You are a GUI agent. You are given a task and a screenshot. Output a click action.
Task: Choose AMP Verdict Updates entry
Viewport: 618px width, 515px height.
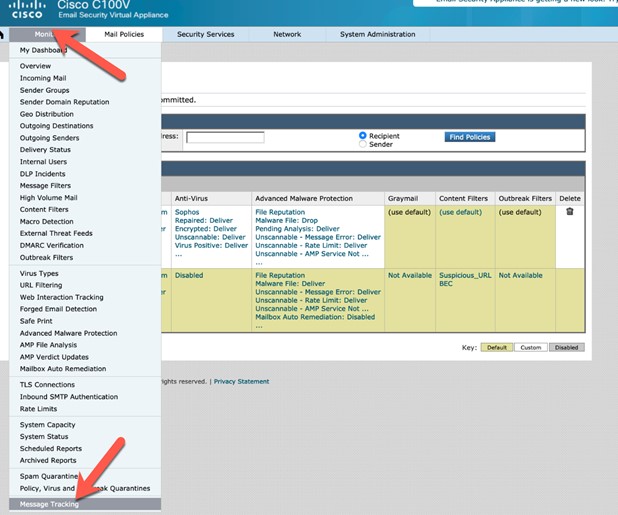[x=54, y=357]
